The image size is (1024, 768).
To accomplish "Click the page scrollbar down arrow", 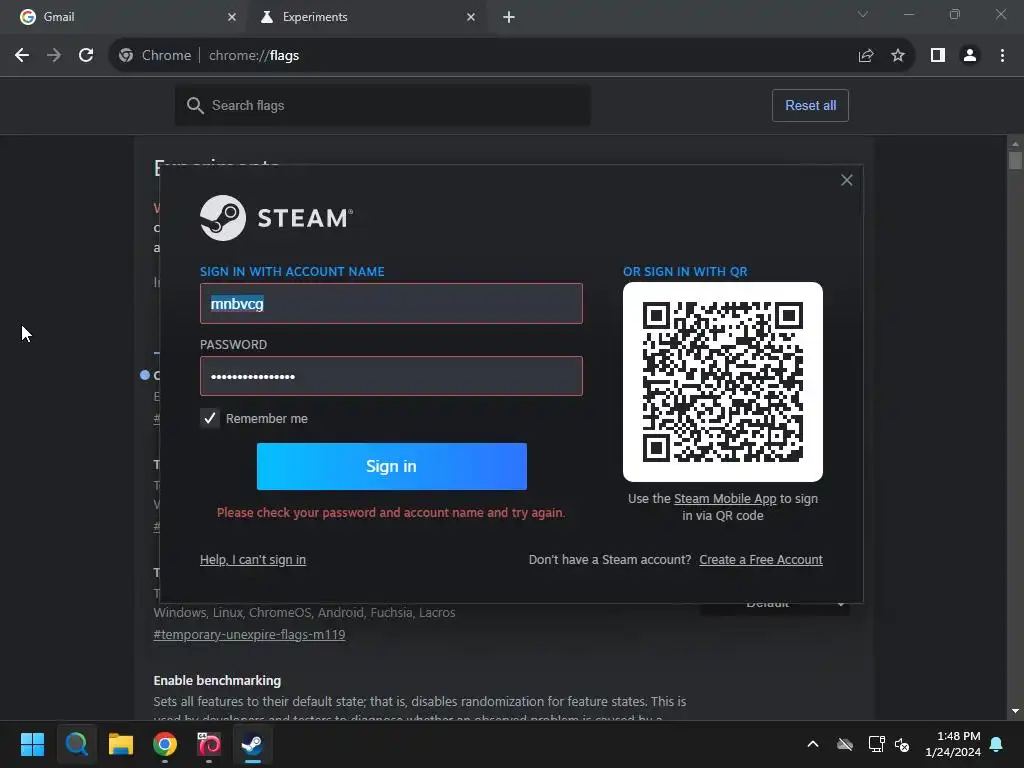I will [1015, 711].
